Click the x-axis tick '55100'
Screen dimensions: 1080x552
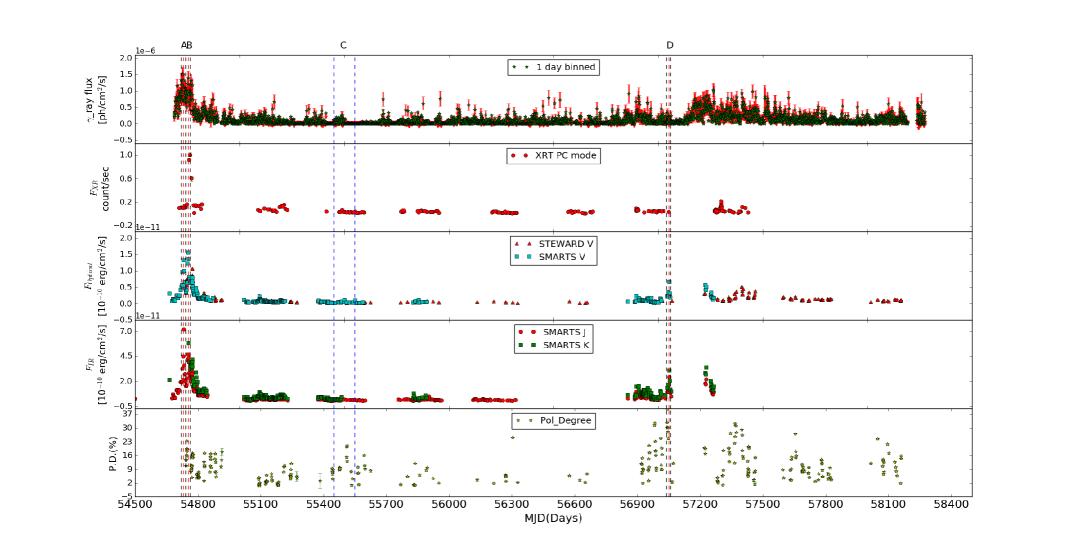tap(261, 505)
